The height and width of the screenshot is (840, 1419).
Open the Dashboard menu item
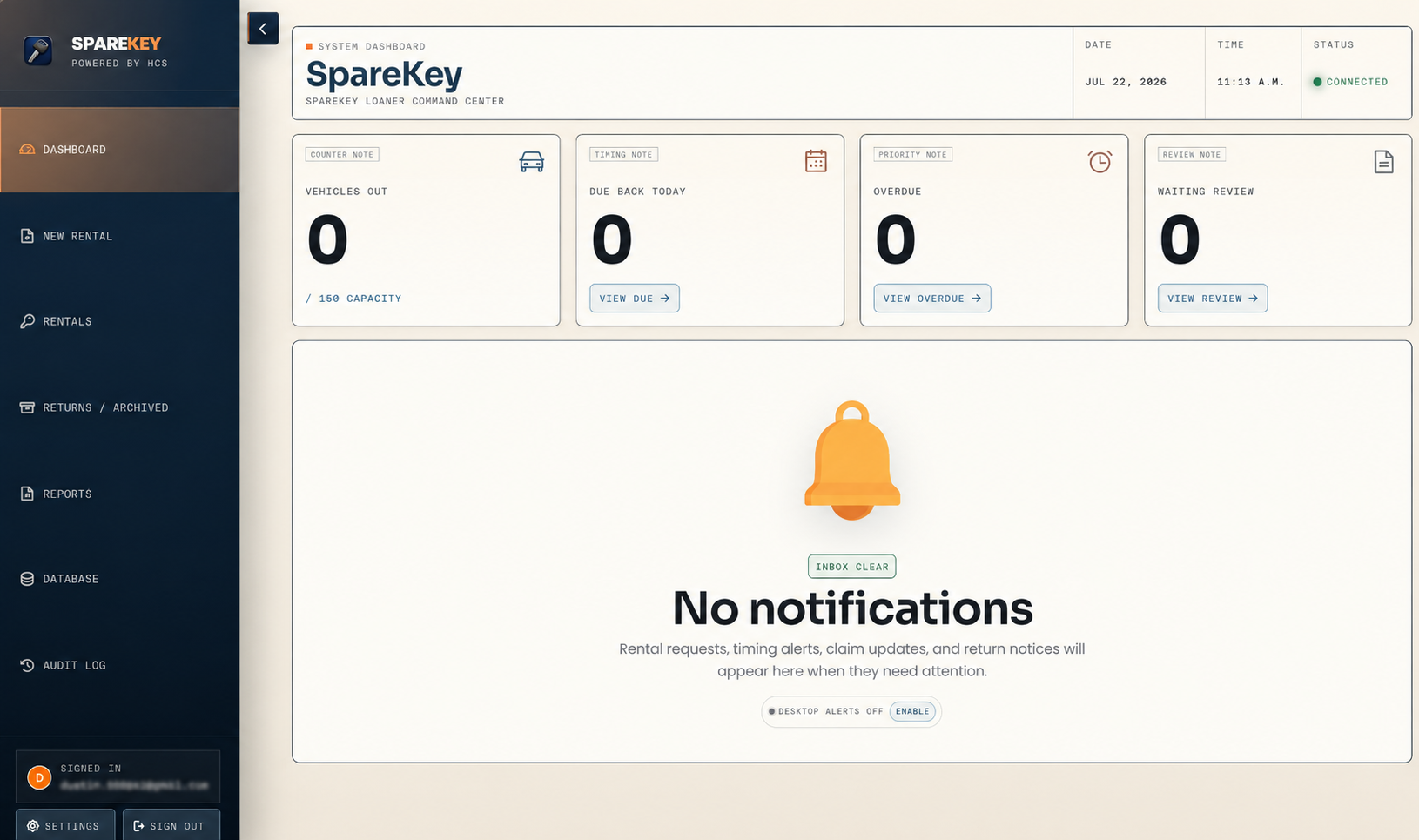pyautogui.click(x=119, y=150)
